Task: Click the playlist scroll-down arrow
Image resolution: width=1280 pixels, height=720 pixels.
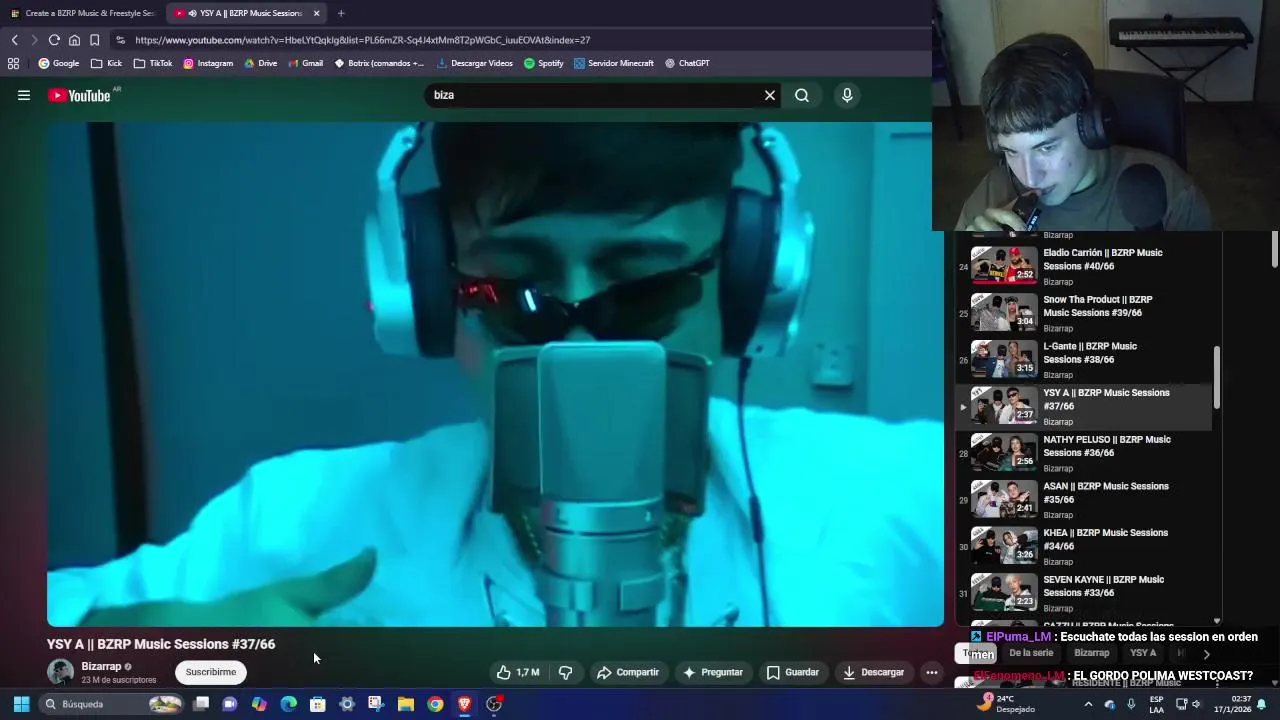Action: pos(1217,621)
